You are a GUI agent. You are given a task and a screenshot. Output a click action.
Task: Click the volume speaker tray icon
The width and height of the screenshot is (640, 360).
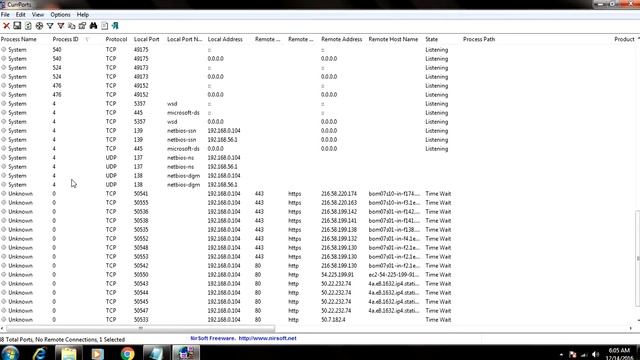tap(596, 355)
